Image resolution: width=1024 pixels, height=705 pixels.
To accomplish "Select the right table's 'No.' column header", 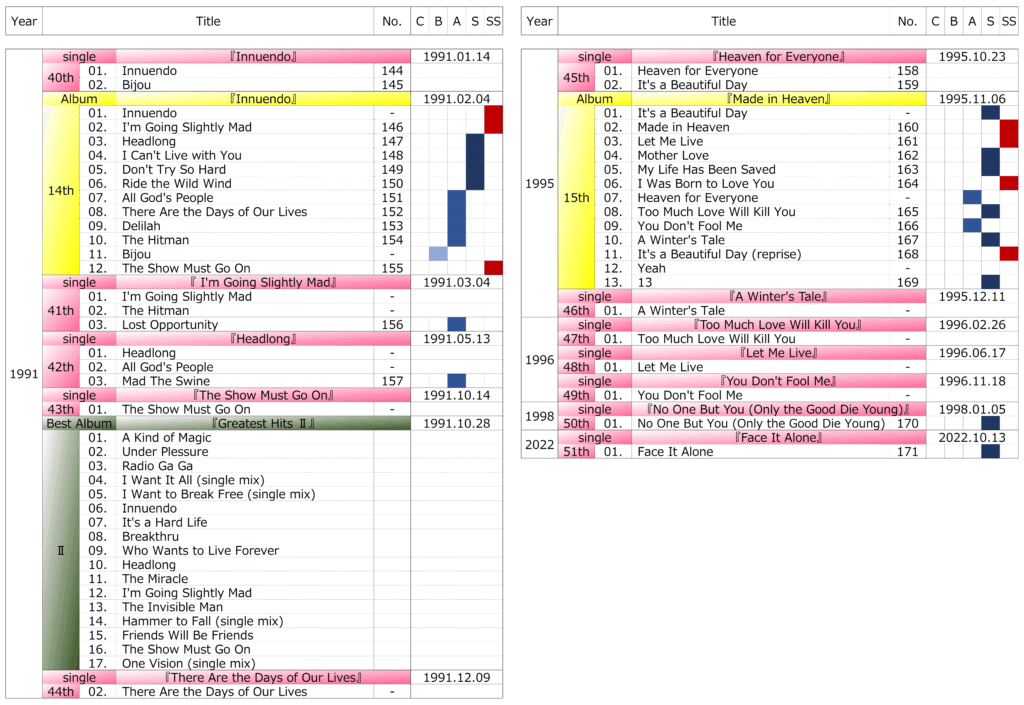I will tap(908, 21).
